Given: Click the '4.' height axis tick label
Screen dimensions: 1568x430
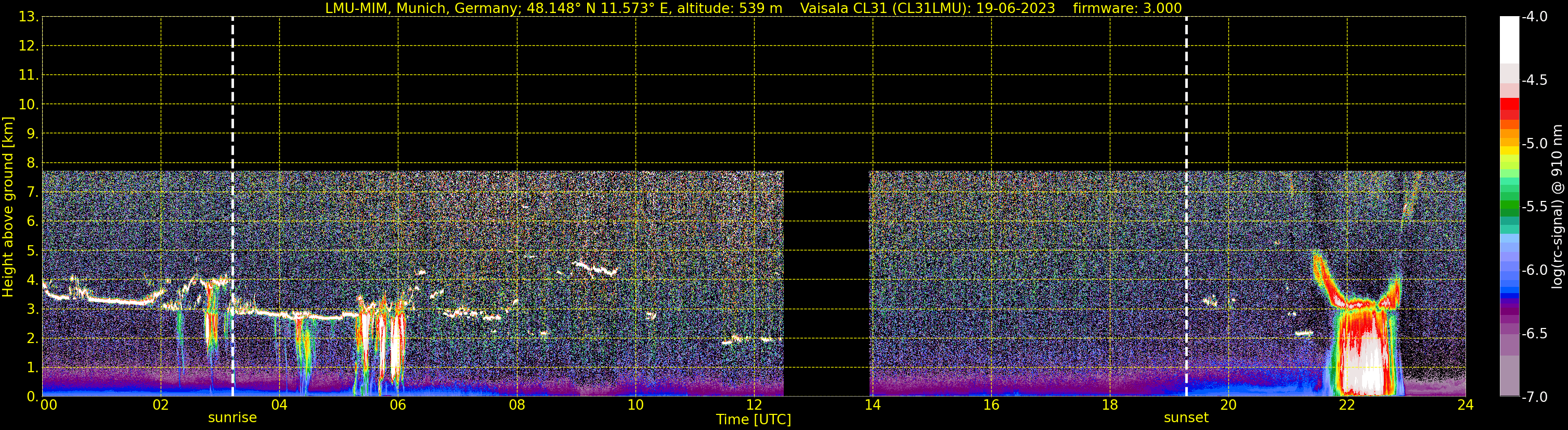Looking at the screenshot, I should (32, 280).
